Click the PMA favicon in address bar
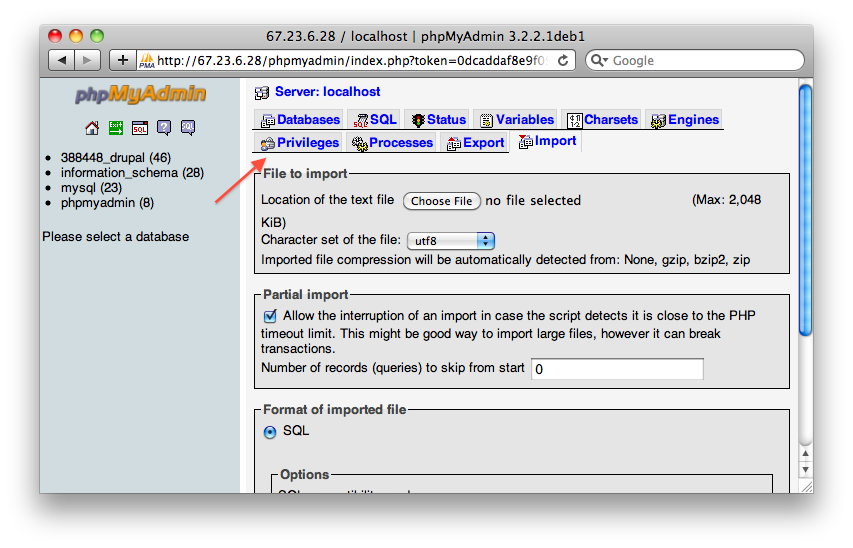Image resolution: width=853 pixels, height=548 pixels. [147, 60]
